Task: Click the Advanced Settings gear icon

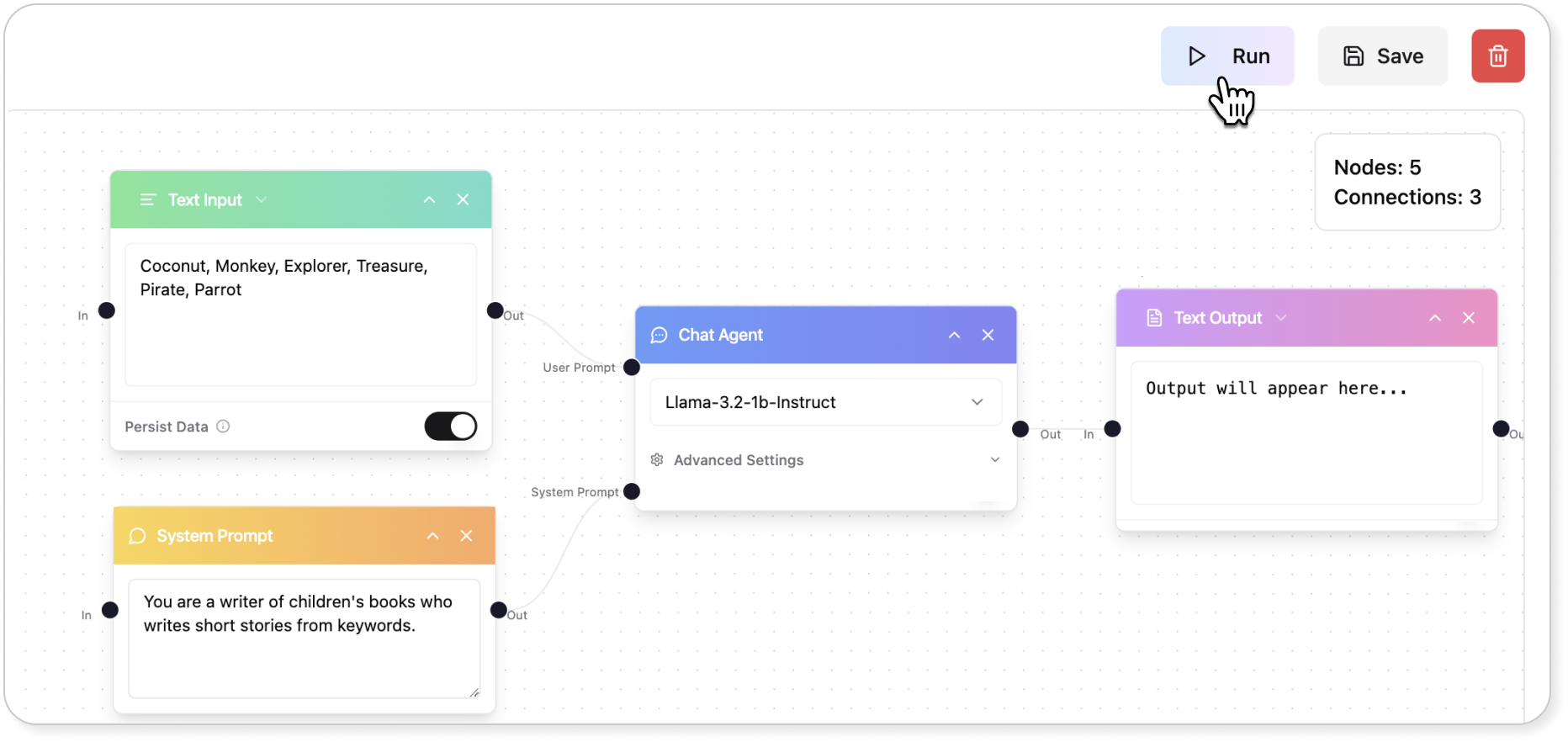Action: tap(657, 460)
